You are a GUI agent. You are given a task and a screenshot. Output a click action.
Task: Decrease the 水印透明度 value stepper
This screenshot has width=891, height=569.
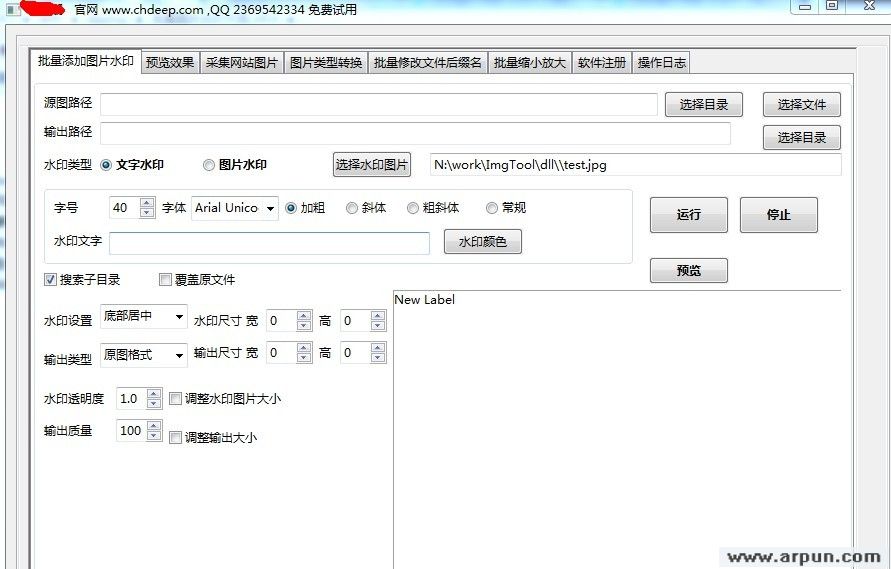click(x=154, y=404)
